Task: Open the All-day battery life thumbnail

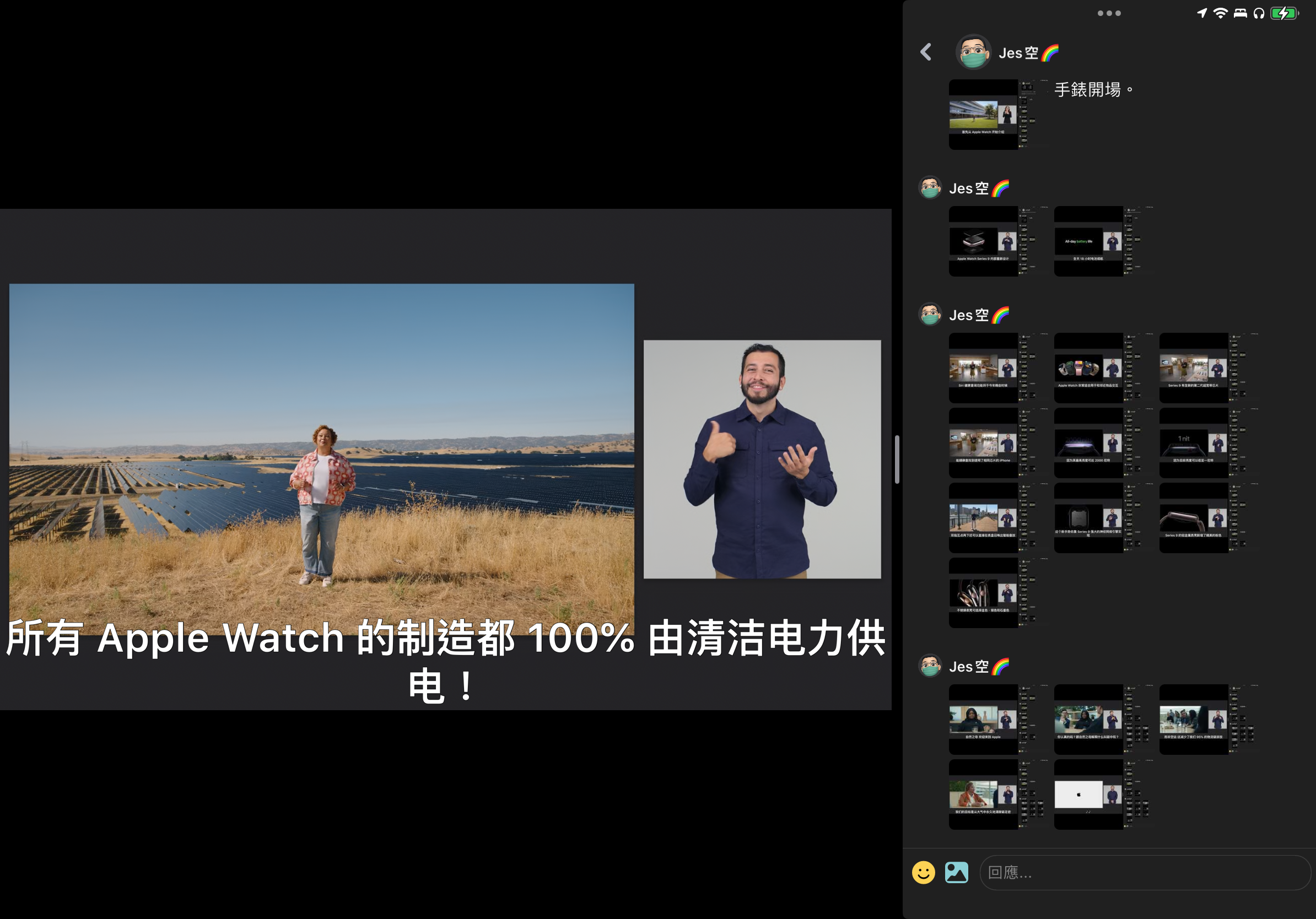Action: tap(1104, 241)
